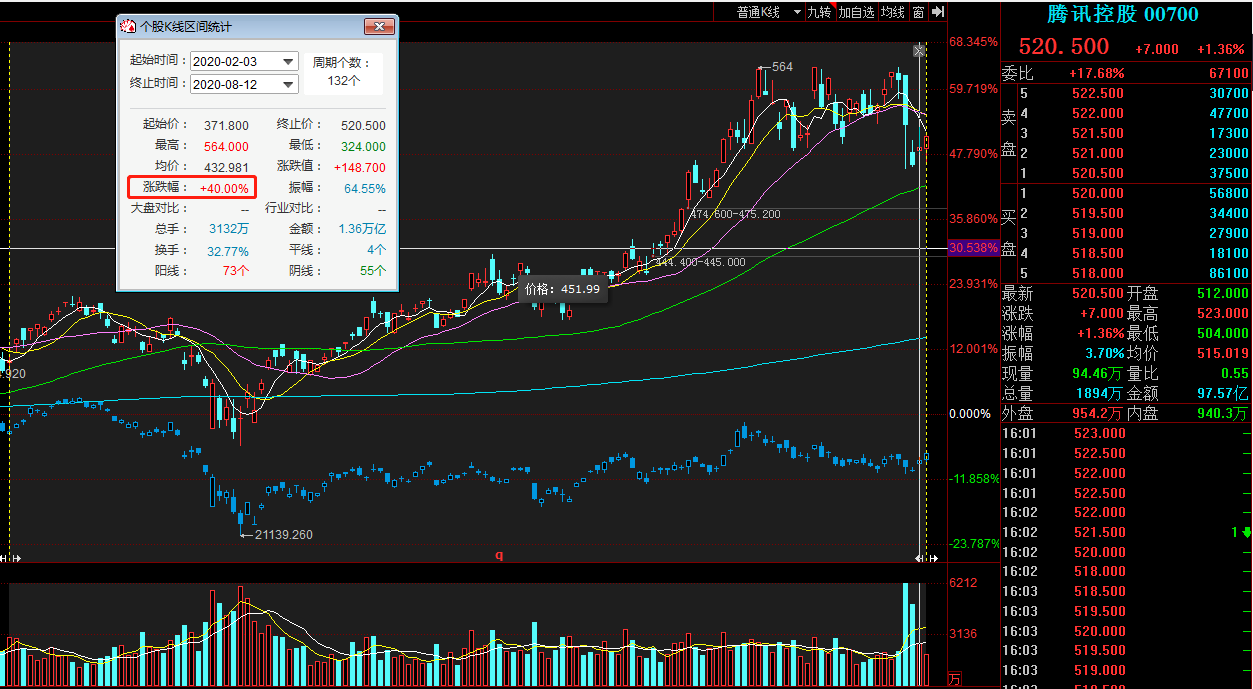Click the 444.400-445.000 gap label

(x=700, y=262)
